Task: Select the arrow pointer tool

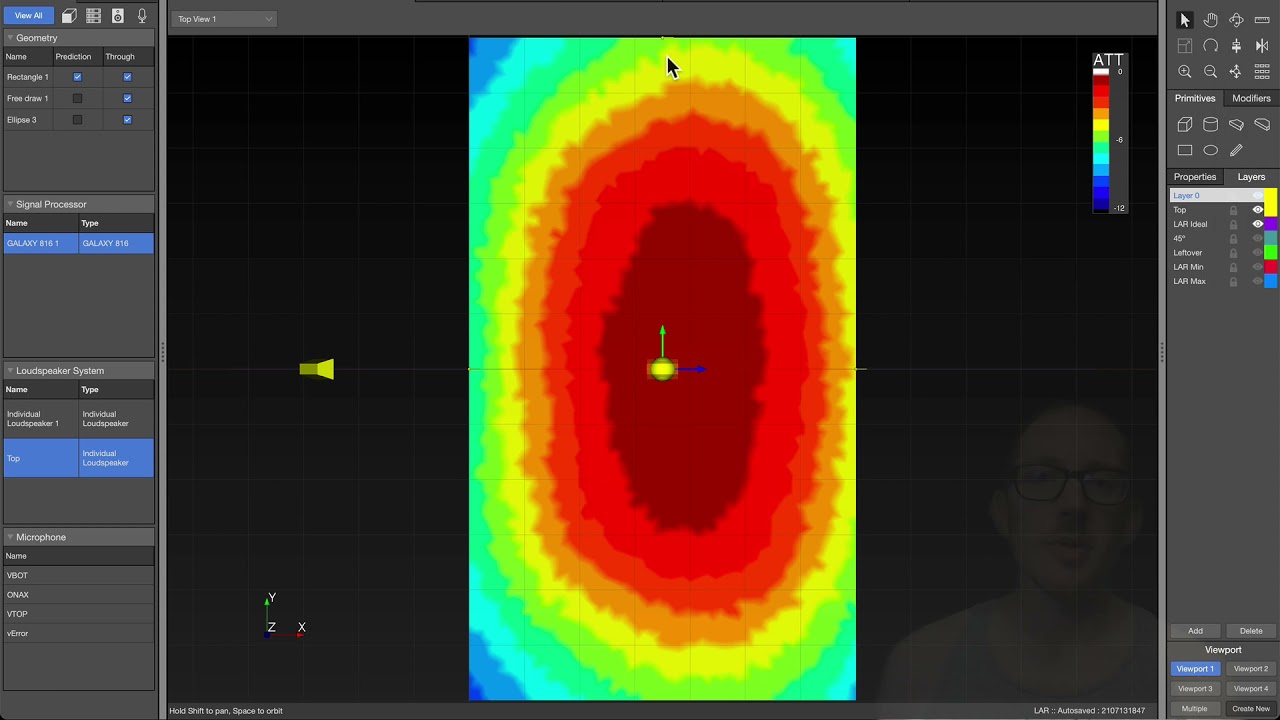Action: click(1185, 20)
